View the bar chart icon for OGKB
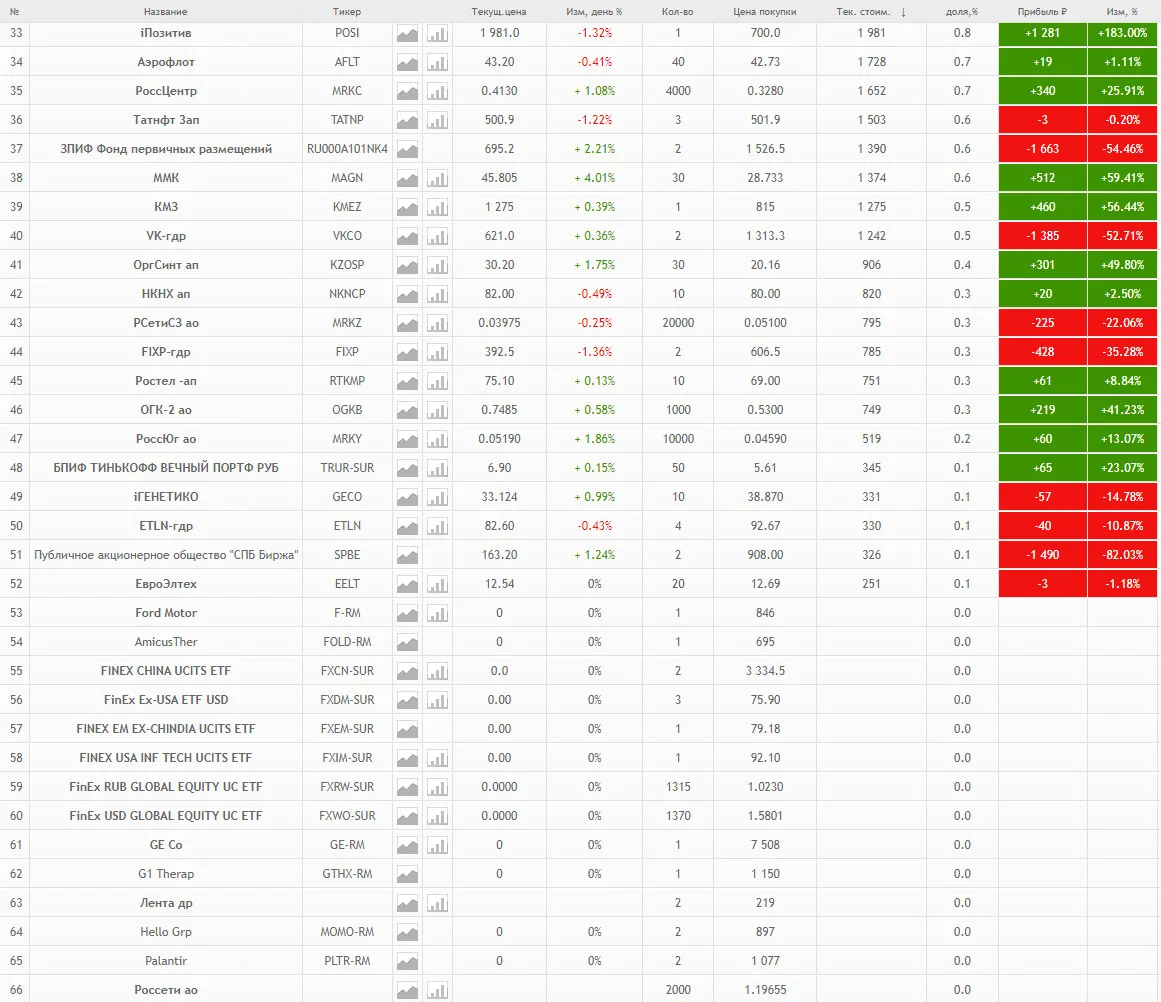1161x1002 pixels. coord(438,410)
